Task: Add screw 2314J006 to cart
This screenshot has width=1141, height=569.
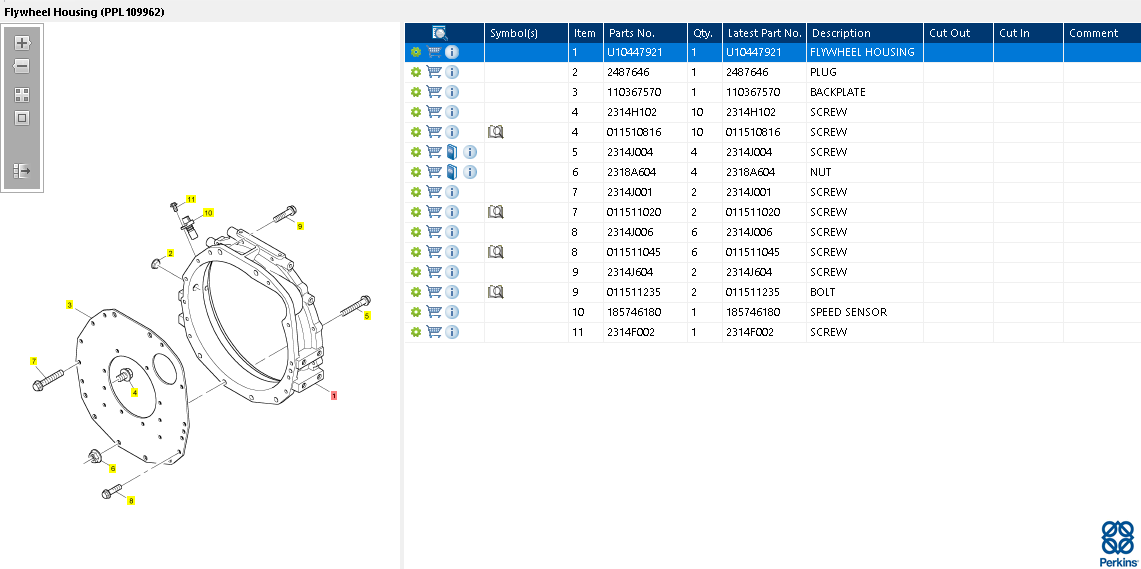Action: 434,232
